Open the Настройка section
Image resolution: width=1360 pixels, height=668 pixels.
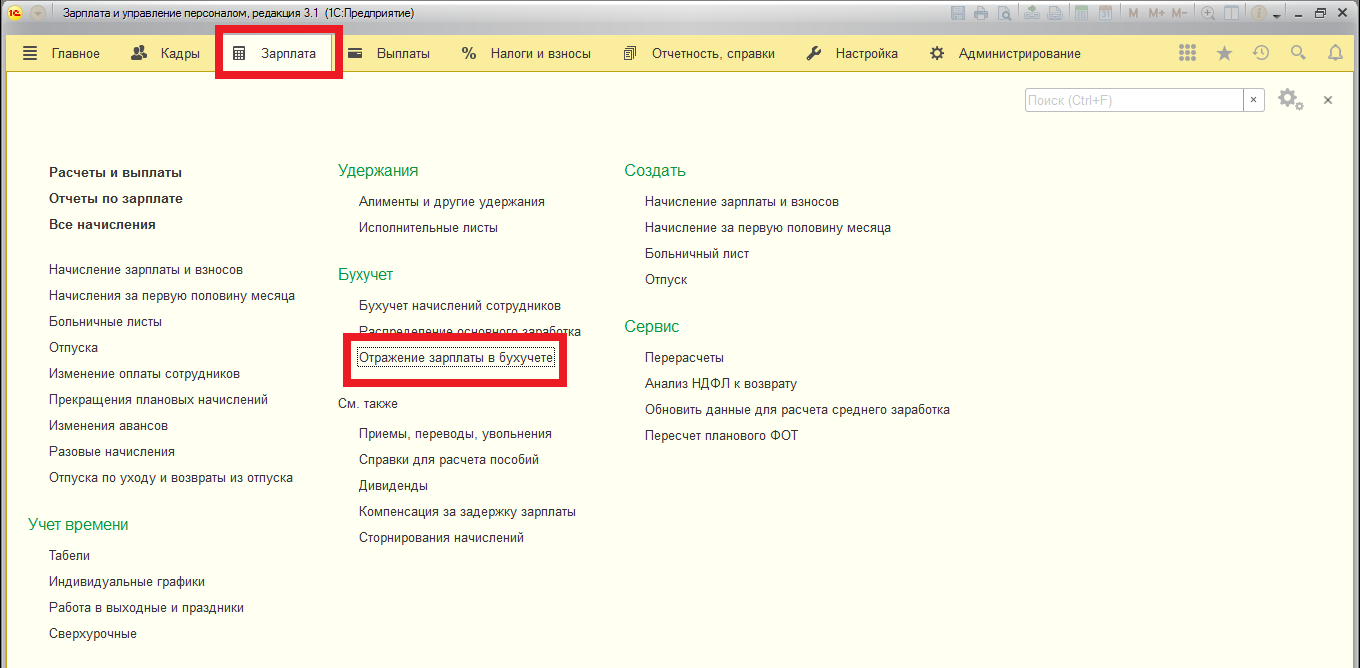pos(852,54)
